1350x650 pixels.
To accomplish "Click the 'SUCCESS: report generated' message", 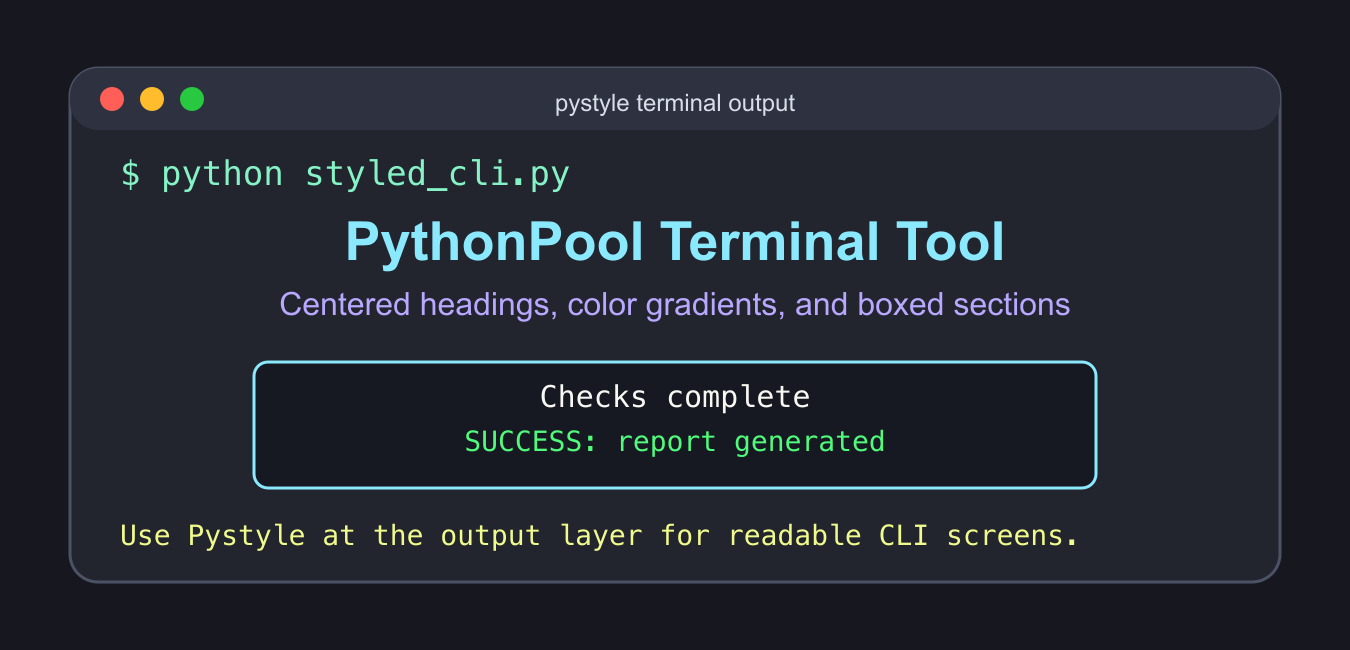I will 675,441.
